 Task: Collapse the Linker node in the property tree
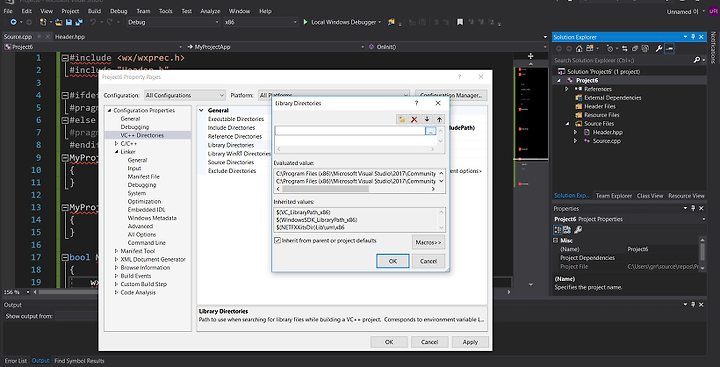[x=116, y=152]
